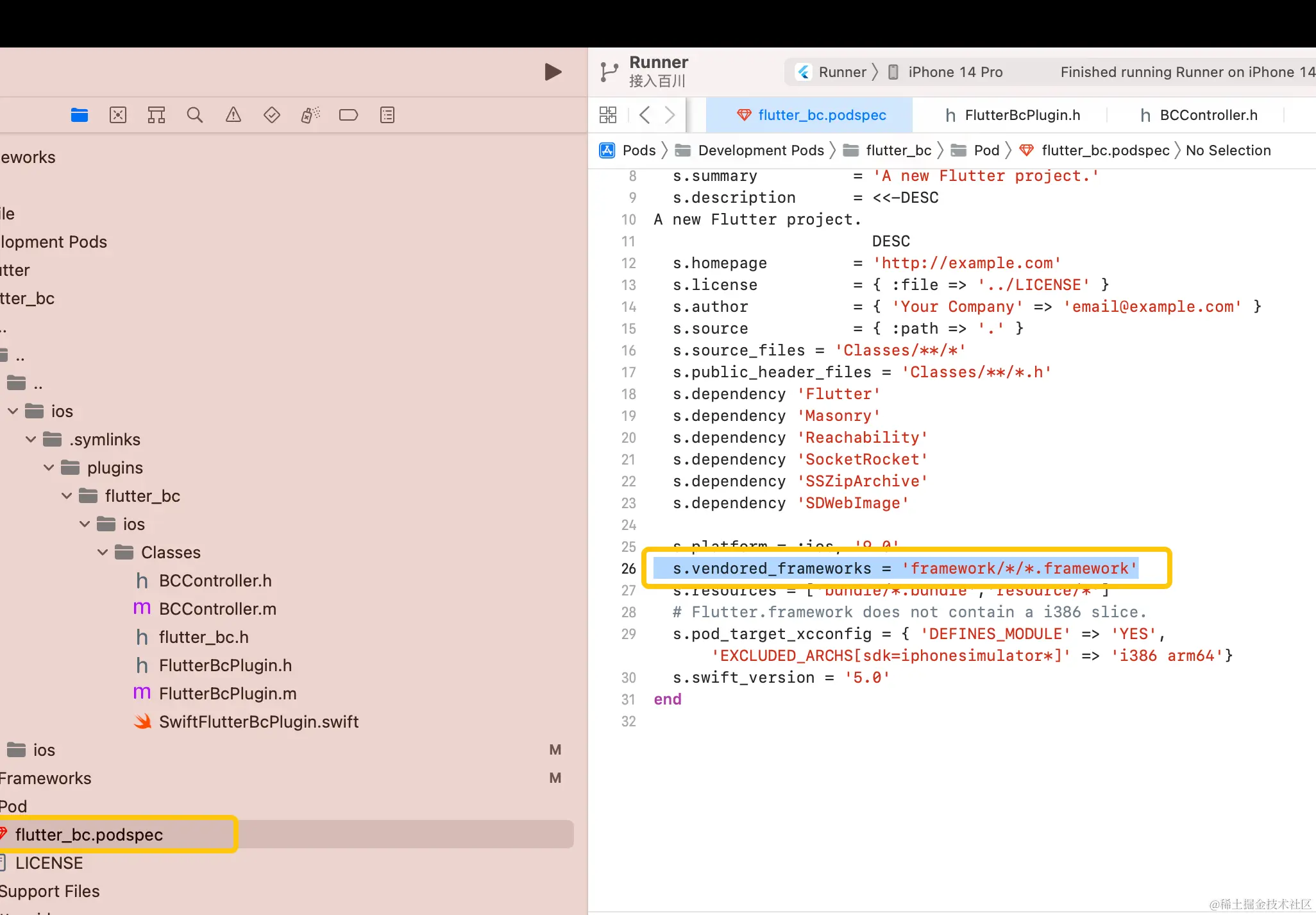Open the Source Control navigator
Image resolution: width=1316 pixels, height=915 pixels.
click(x=118, y=115)
